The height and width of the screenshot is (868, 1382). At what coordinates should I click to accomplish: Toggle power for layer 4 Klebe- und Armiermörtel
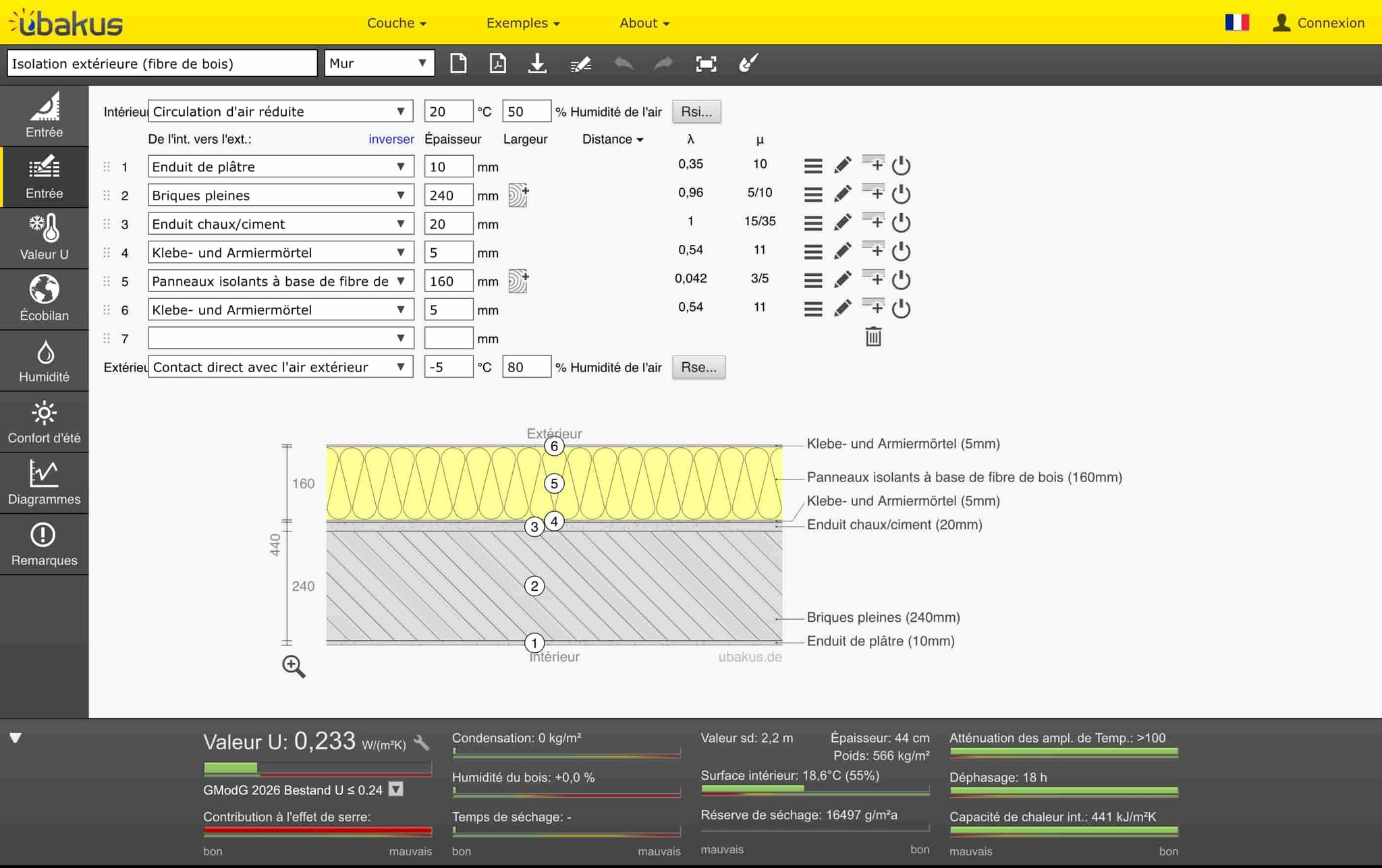pyautogui.click(x=902, y=252)
